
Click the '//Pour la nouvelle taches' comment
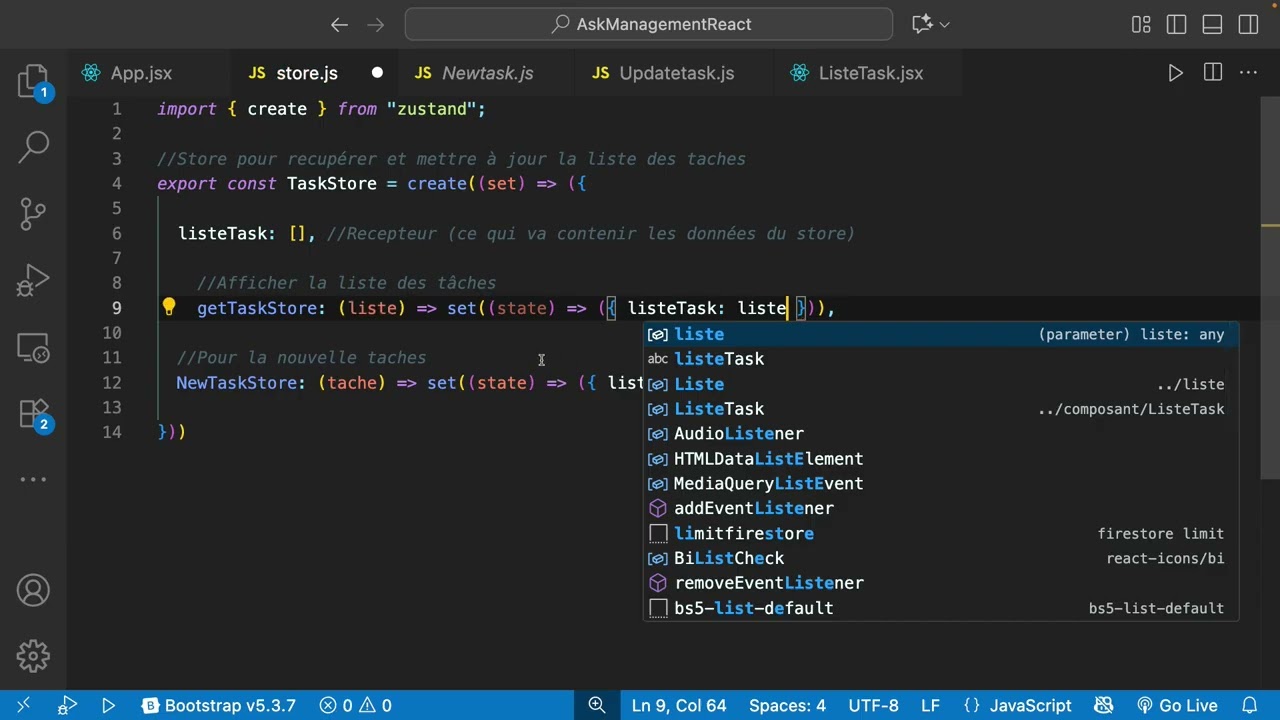click(x=301, y=358)
